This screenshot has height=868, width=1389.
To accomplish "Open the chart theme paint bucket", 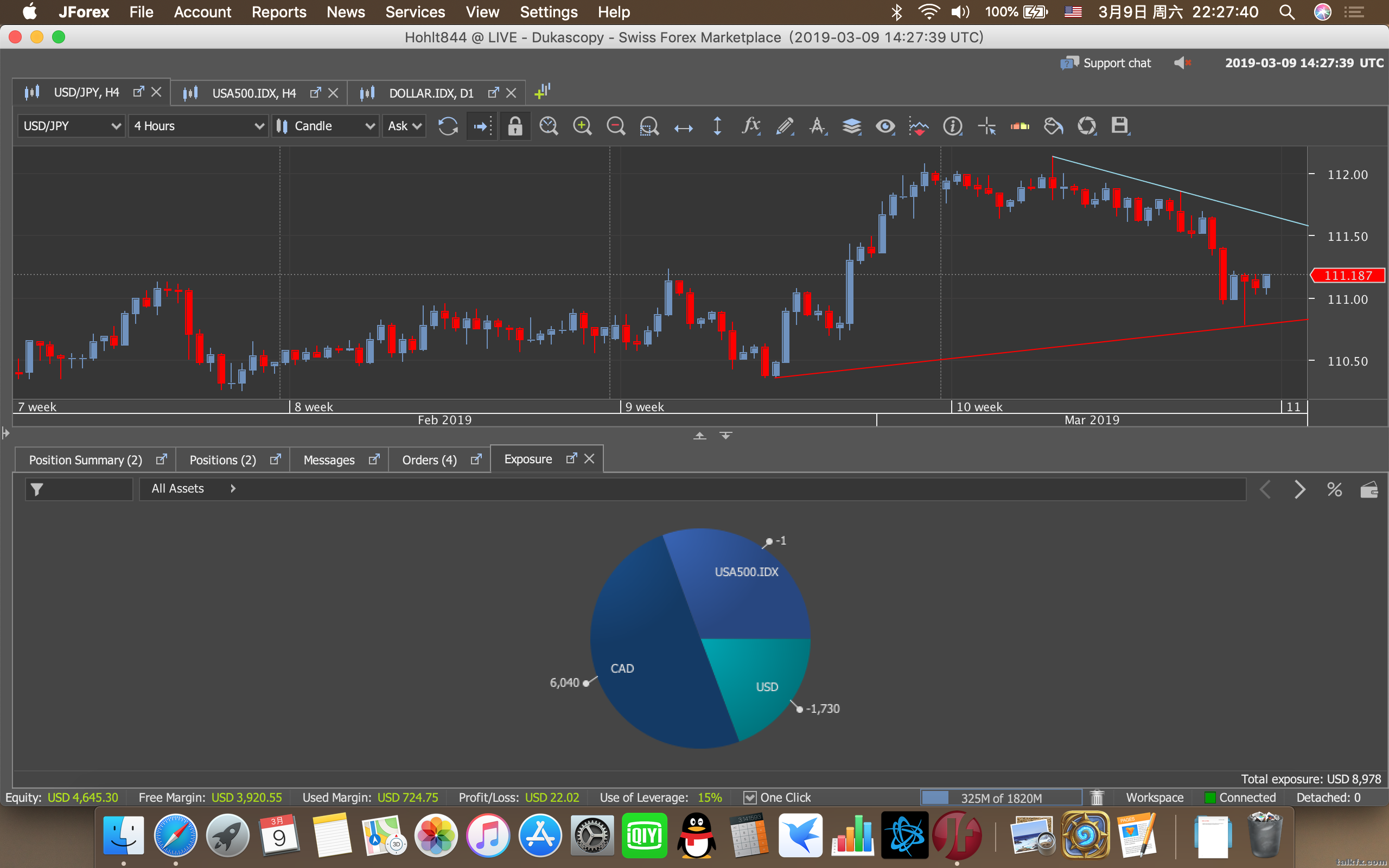I will pos(1053,126).
